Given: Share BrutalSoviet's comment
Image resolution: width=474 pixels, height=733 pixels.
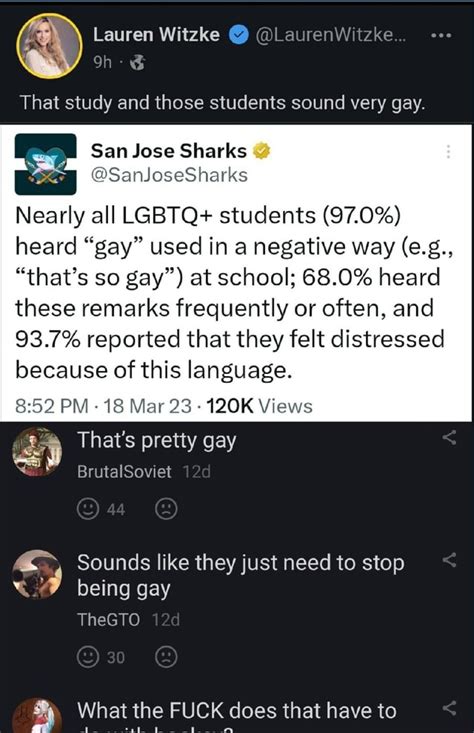Looking at the screenshot, I should click(x=449, y=438).
